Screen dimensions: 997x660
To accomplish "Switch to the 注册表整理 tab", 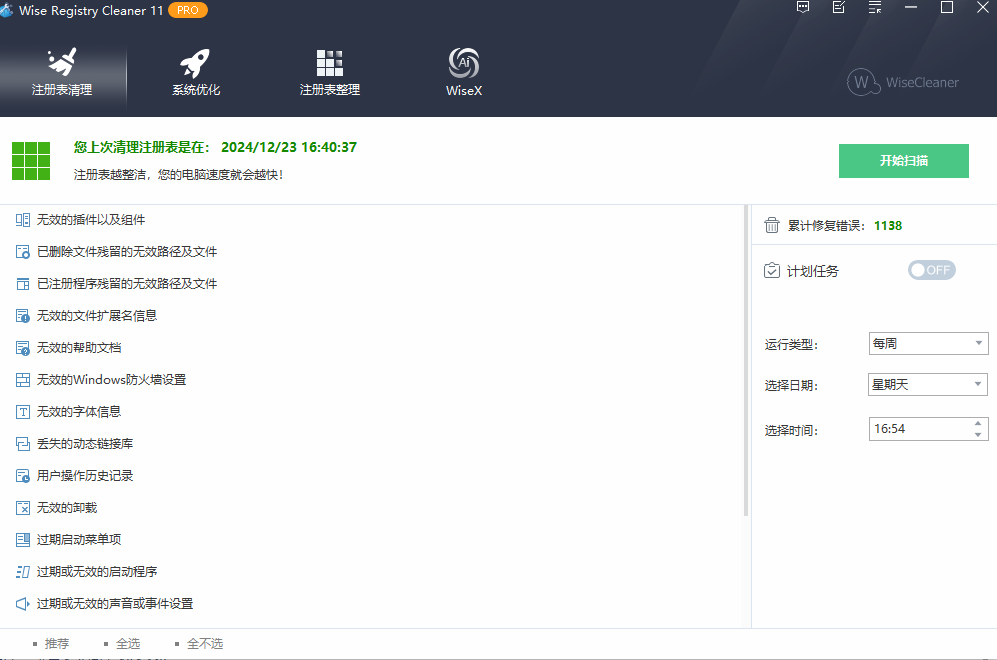I will pyautogui.click(x=330, y=70).
